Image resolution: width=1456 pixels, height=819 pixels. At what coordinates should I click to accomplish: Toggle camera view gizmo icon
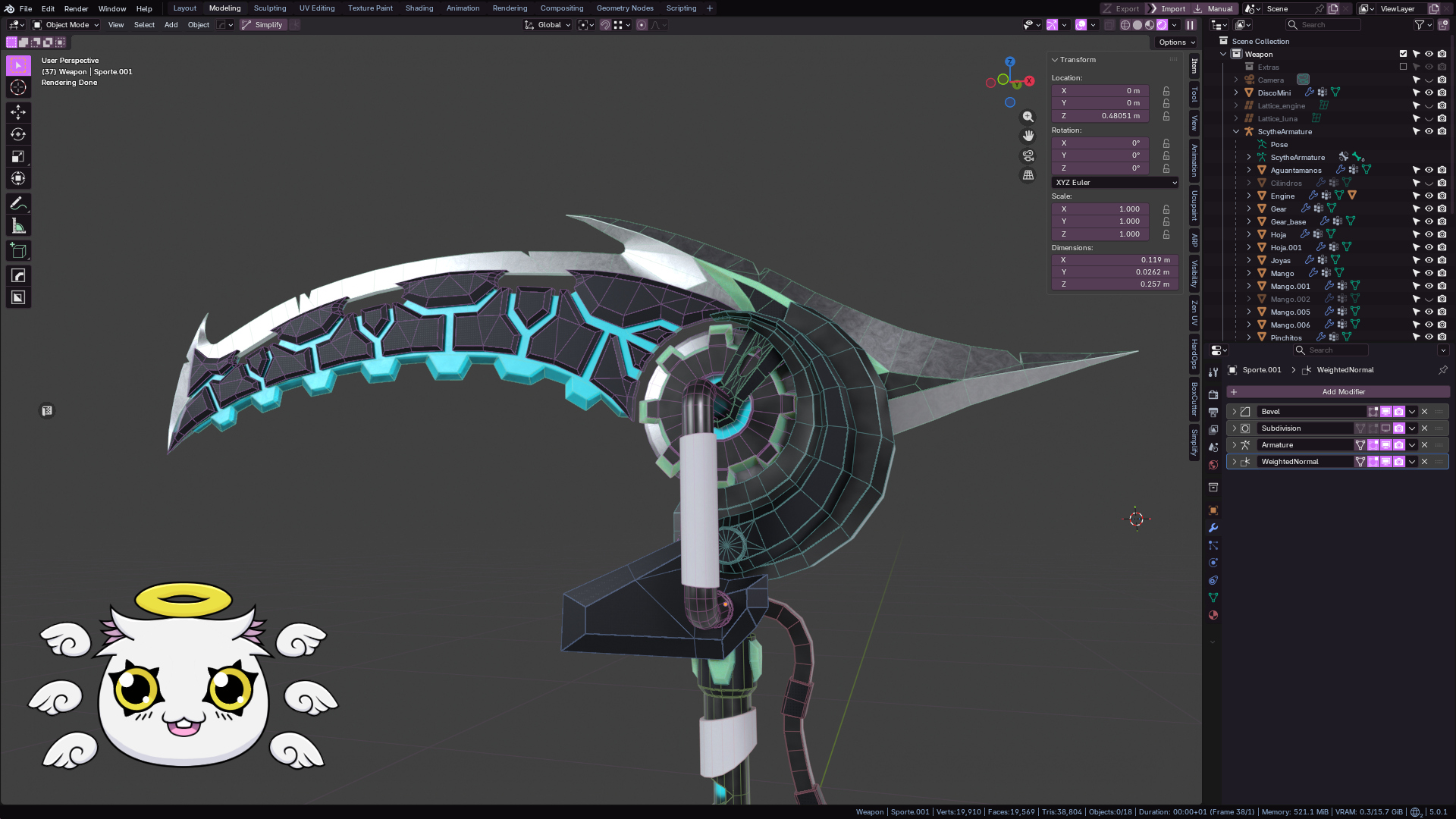tap(1028, 155)
